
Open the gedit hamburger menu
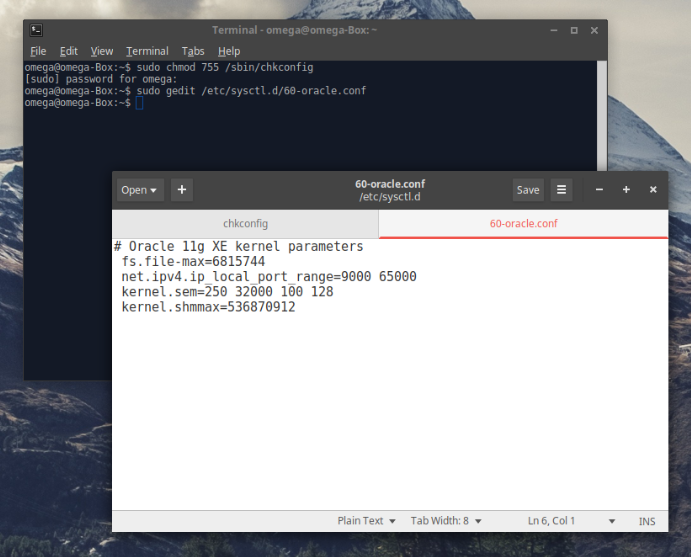pyautogui.click(x=562, y=190)
